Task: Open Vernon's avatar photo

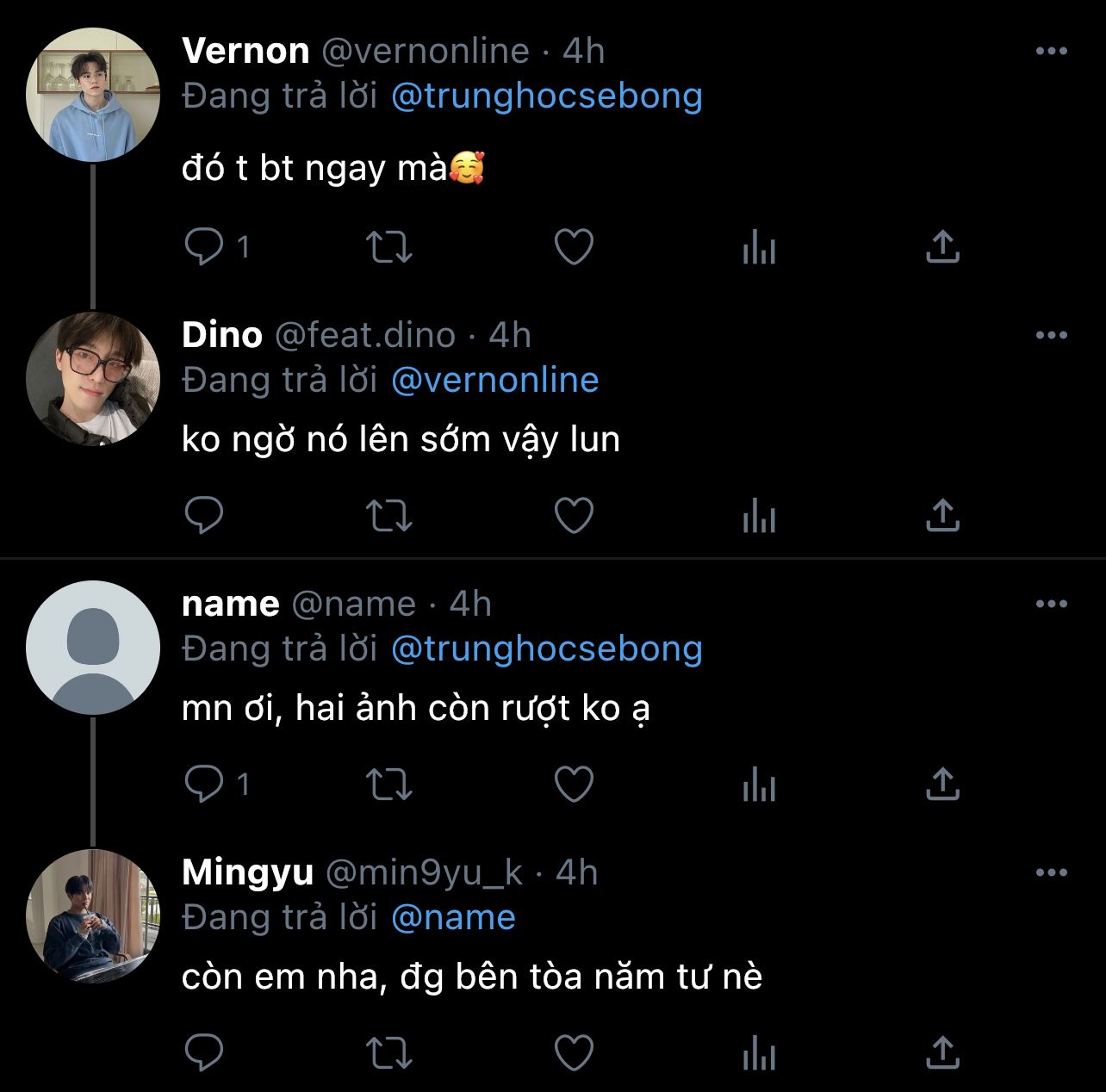Action: click(93, 95)
